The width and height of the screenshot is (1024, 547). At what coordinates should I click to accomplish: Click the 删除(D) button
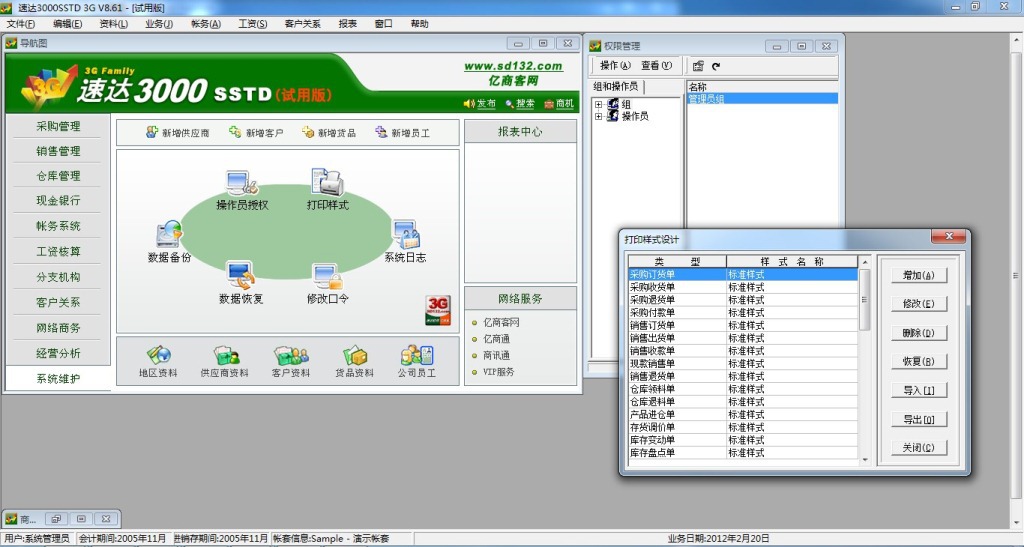click(918, 333)
